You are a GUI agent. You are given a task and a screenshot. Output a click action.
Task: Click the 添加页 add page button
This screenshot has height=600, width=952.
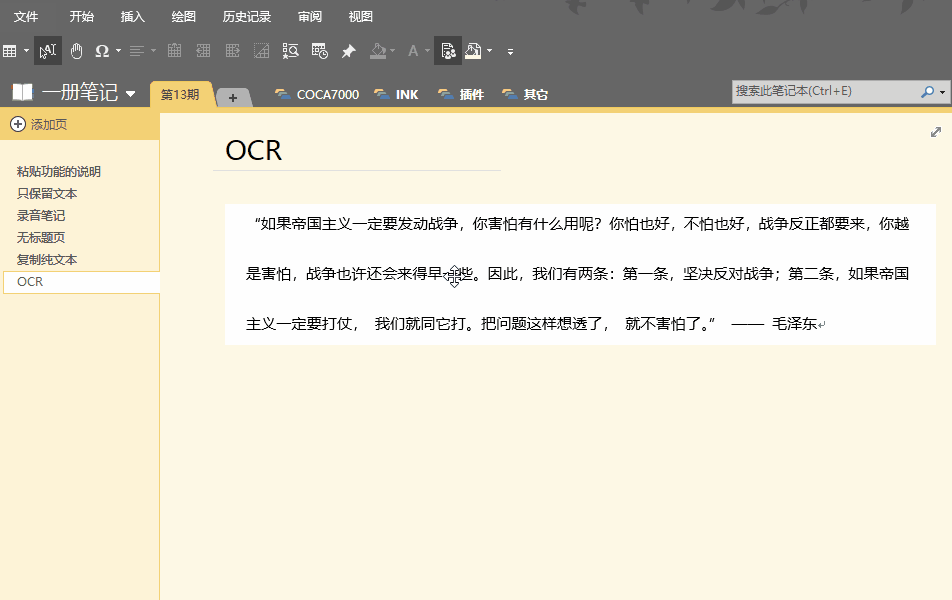[39, 124]
